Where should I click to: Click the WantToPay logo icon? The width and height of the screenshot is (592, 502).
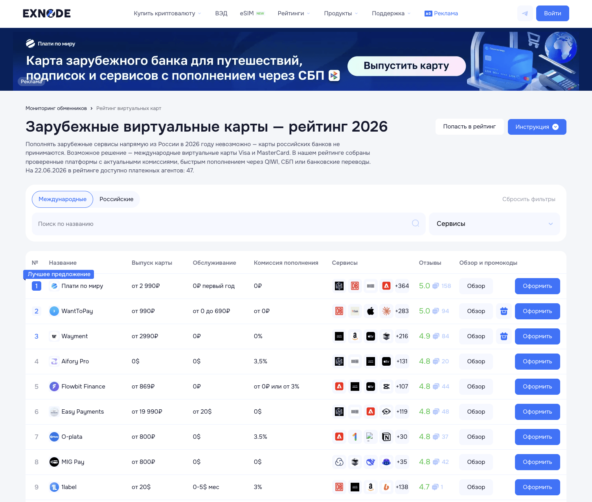(x=54, y=311)
